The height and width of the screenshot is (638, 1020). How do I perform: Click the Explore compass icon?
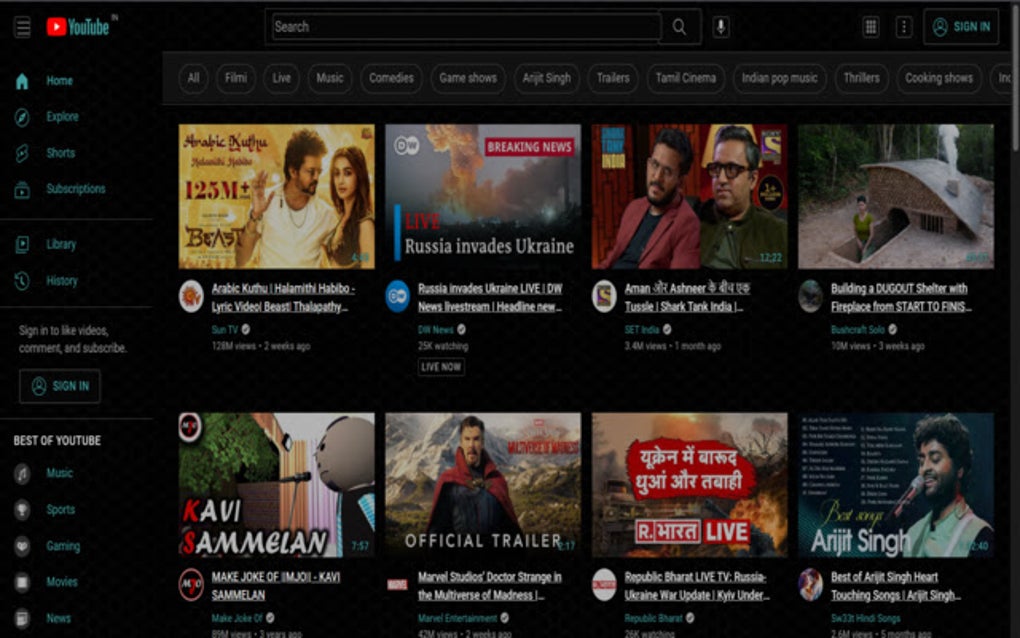pyautogui.click(x=22, y=117)
